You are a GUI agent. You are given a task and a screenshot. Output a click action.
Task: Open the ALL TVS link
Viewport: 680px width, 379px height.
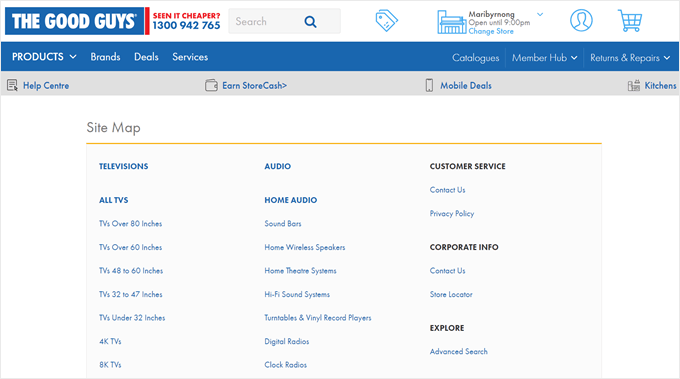tap(114, 200)
